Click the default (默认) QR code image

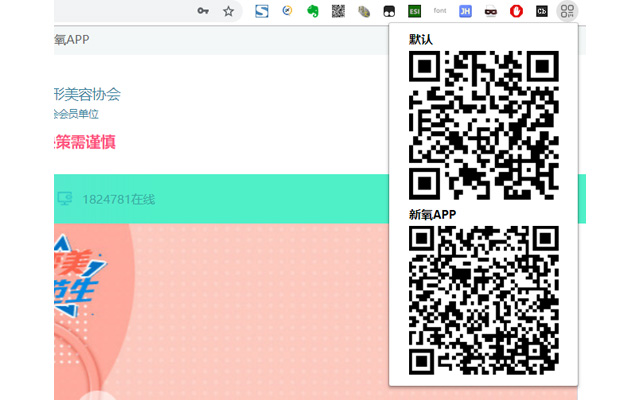pyautogui.click(x=484, y=125)
